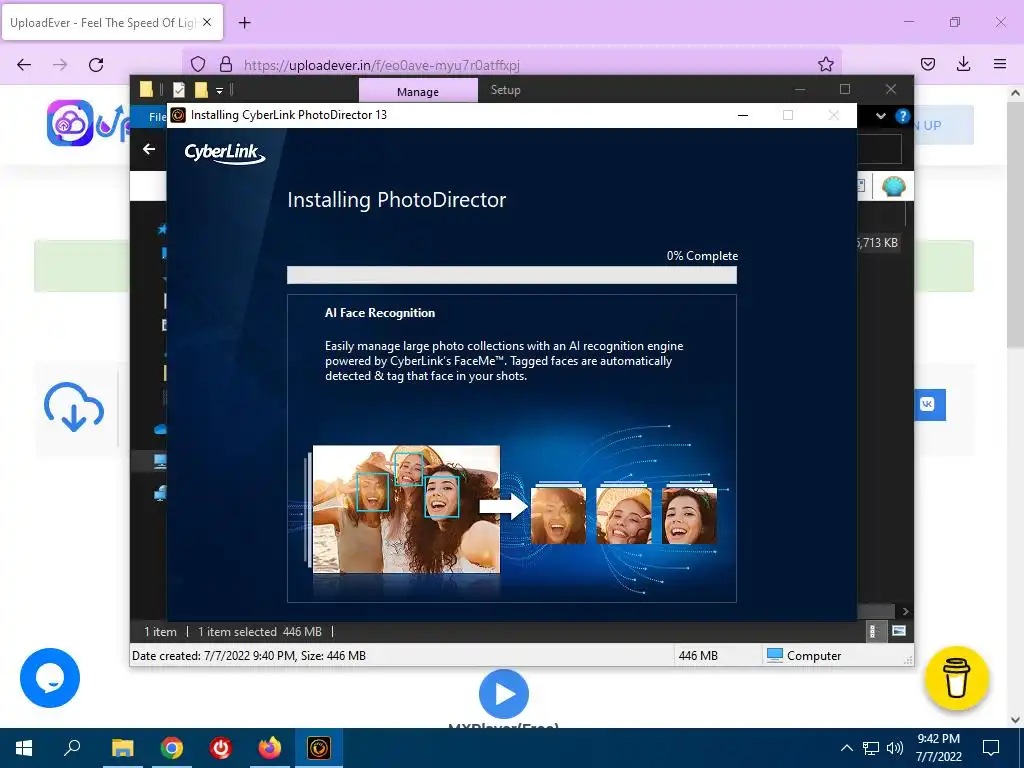
Task: Click Explorer back arrow button
Action: (x=149, y=149)
